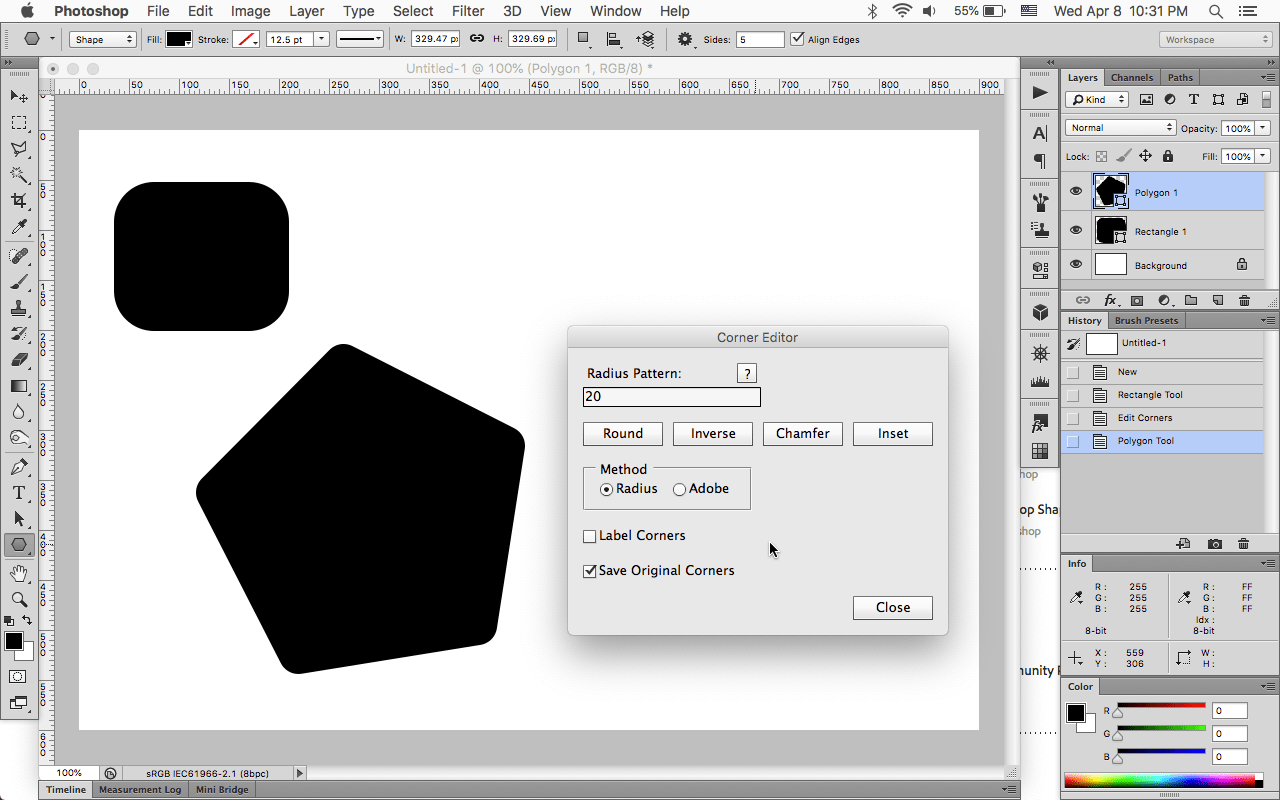Select the Gradient tool
The image size is (1280, 800).
[18, 387]
